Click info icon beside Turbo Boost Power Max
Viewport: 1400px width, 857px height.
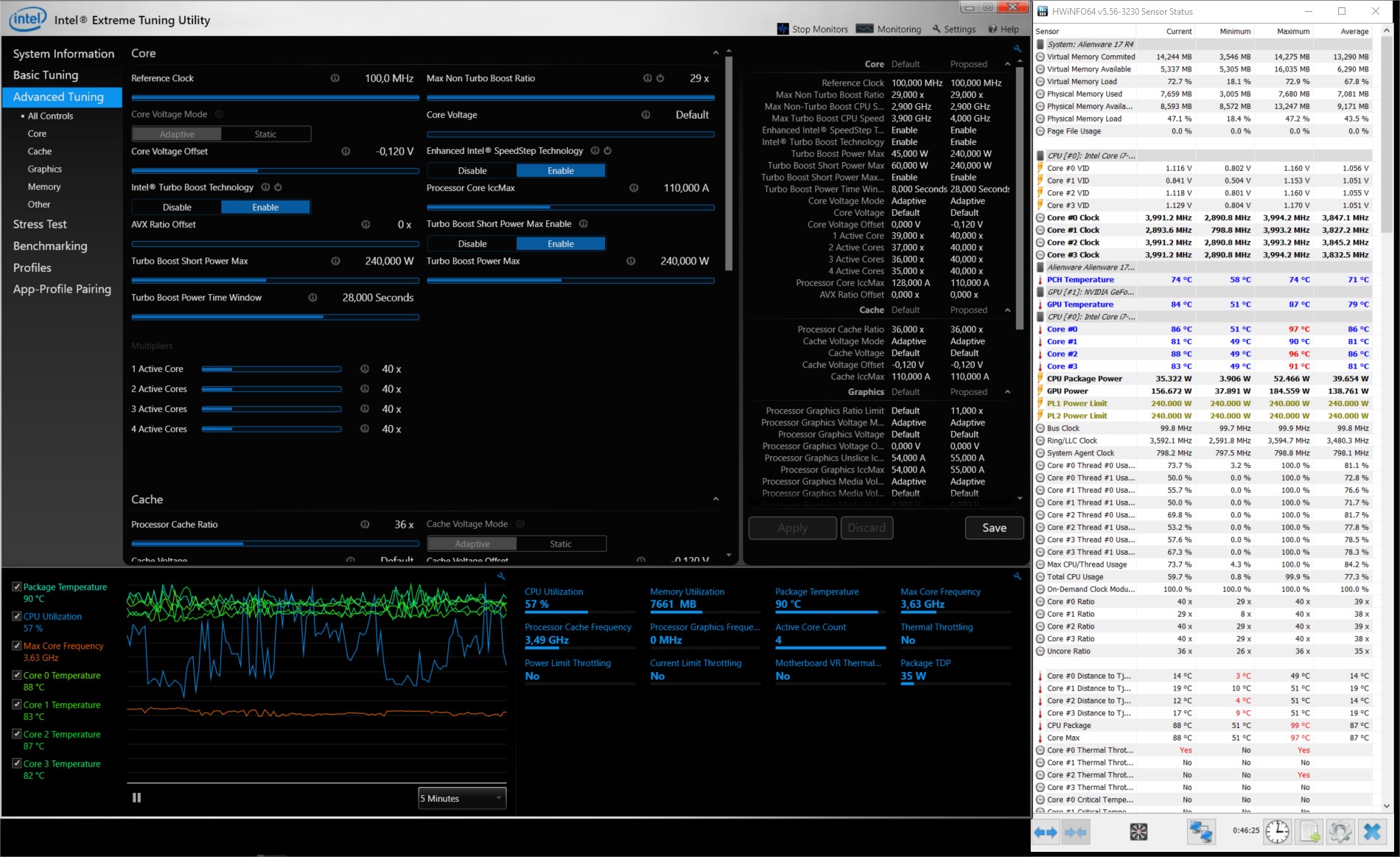pos(631,261)
